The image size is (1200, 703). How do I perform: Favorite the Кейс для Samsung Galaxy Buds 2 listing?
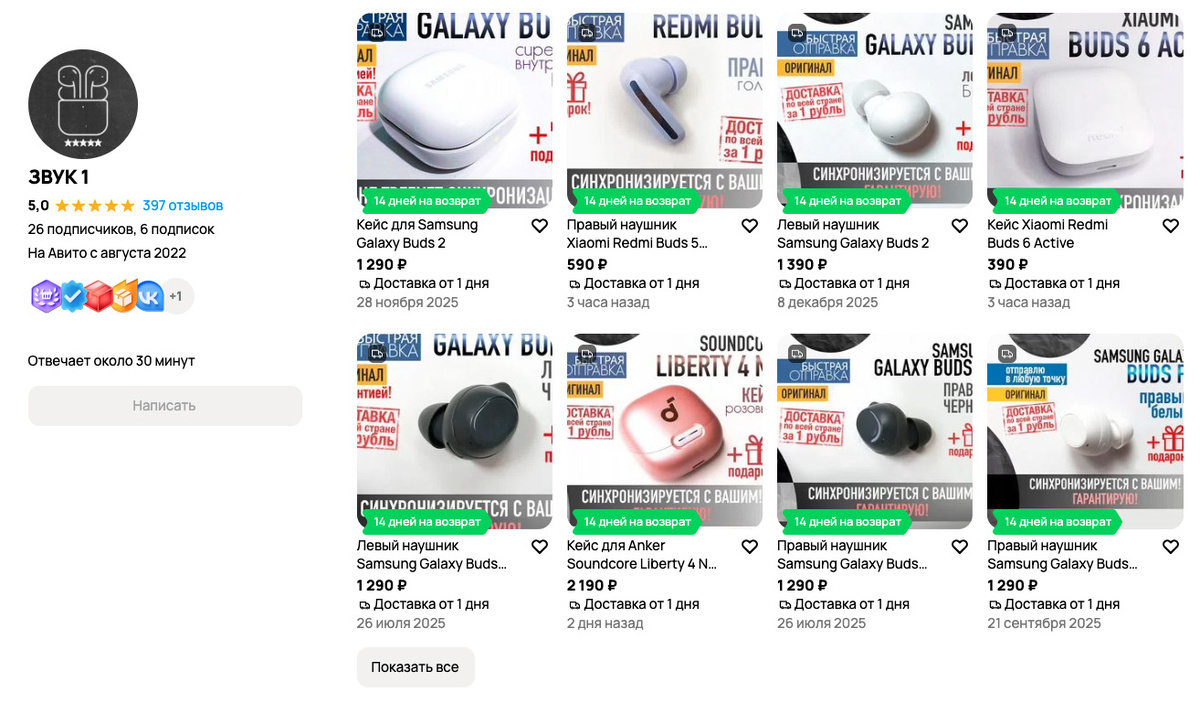click(539, 226)
